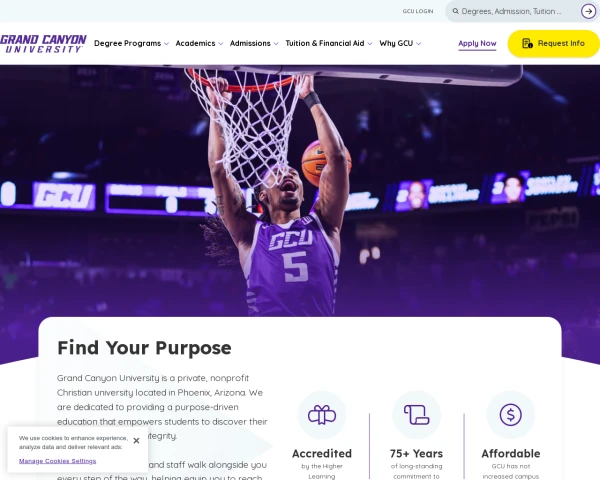The width and height of the screenshot is (600, 480).
Task: Expand Tuition & Financial Aid chevron
Action: (x=370, y=44)
